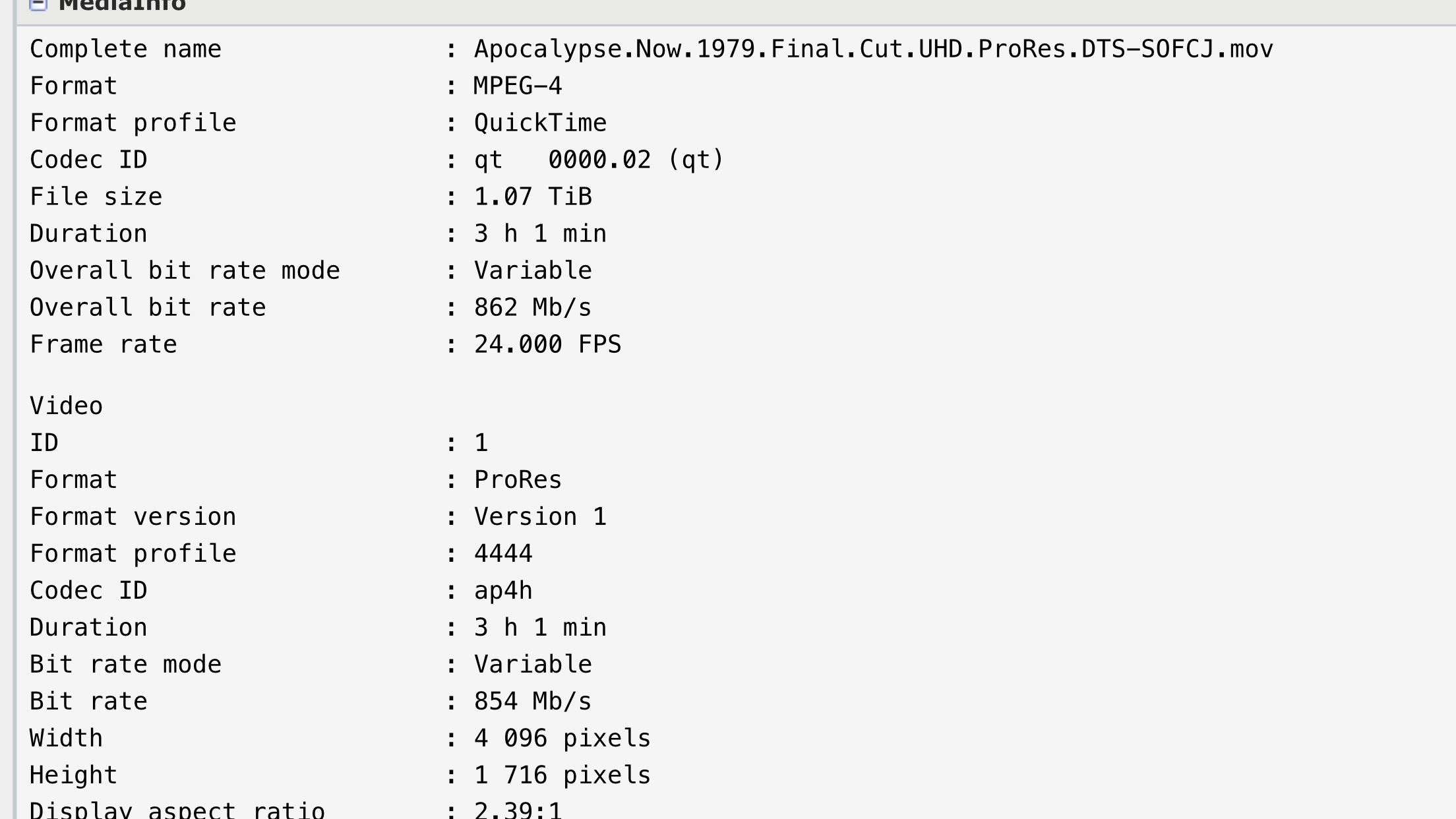Click the 854 Mb/s video bit rate value

pos(533,702)
